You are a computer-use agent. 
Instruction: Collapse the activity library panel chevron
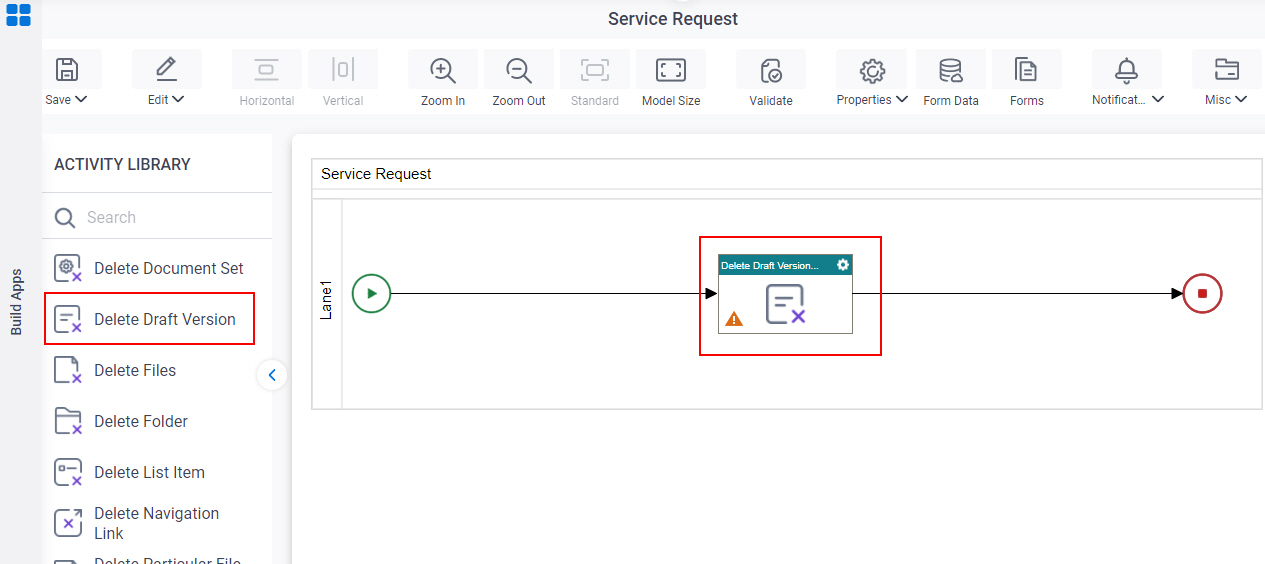(272, 375)
